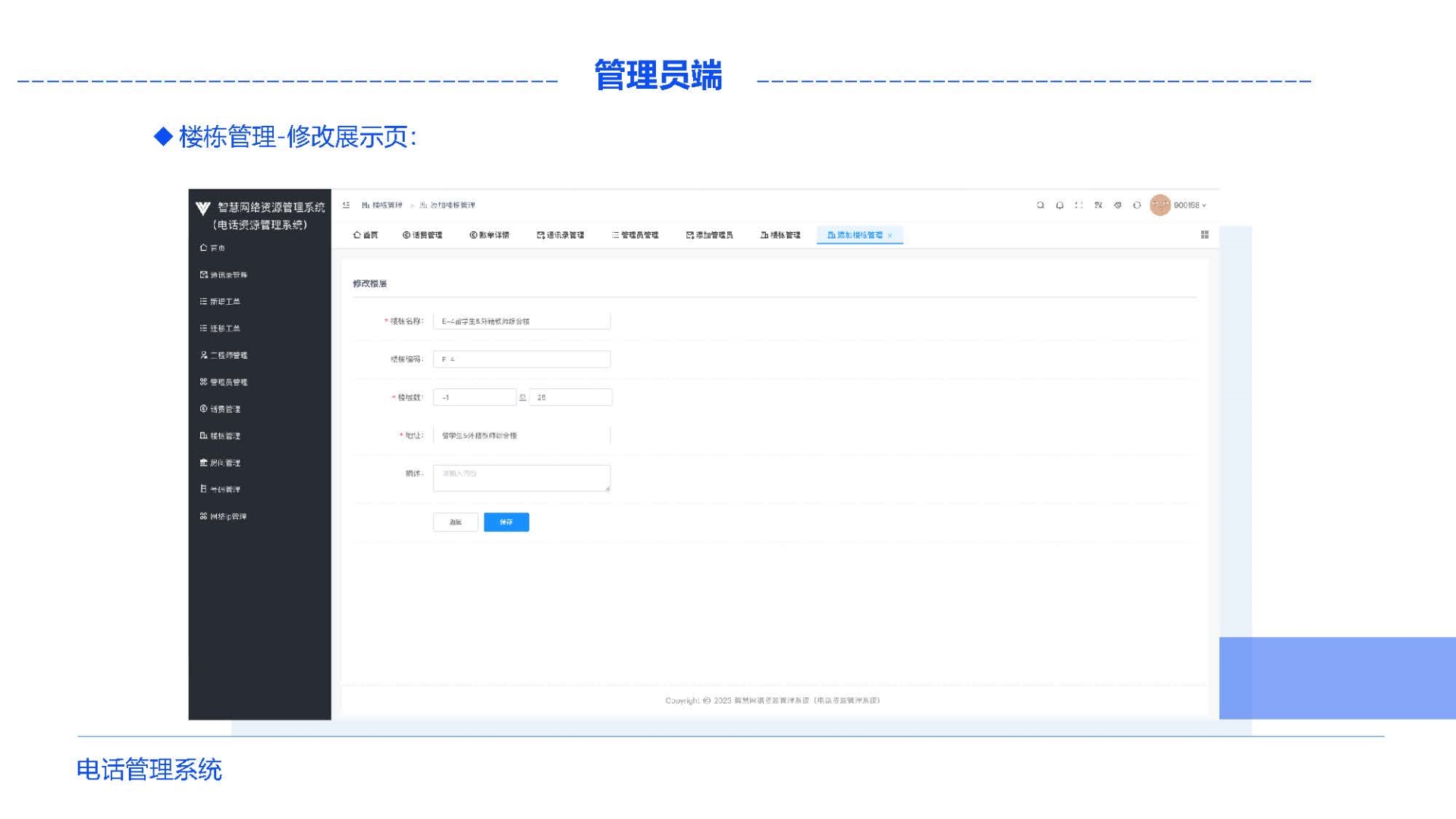This screenshot has width=1456, height=819.
Task: Click the starting floor number field showing -1
Action: (475, 397)
